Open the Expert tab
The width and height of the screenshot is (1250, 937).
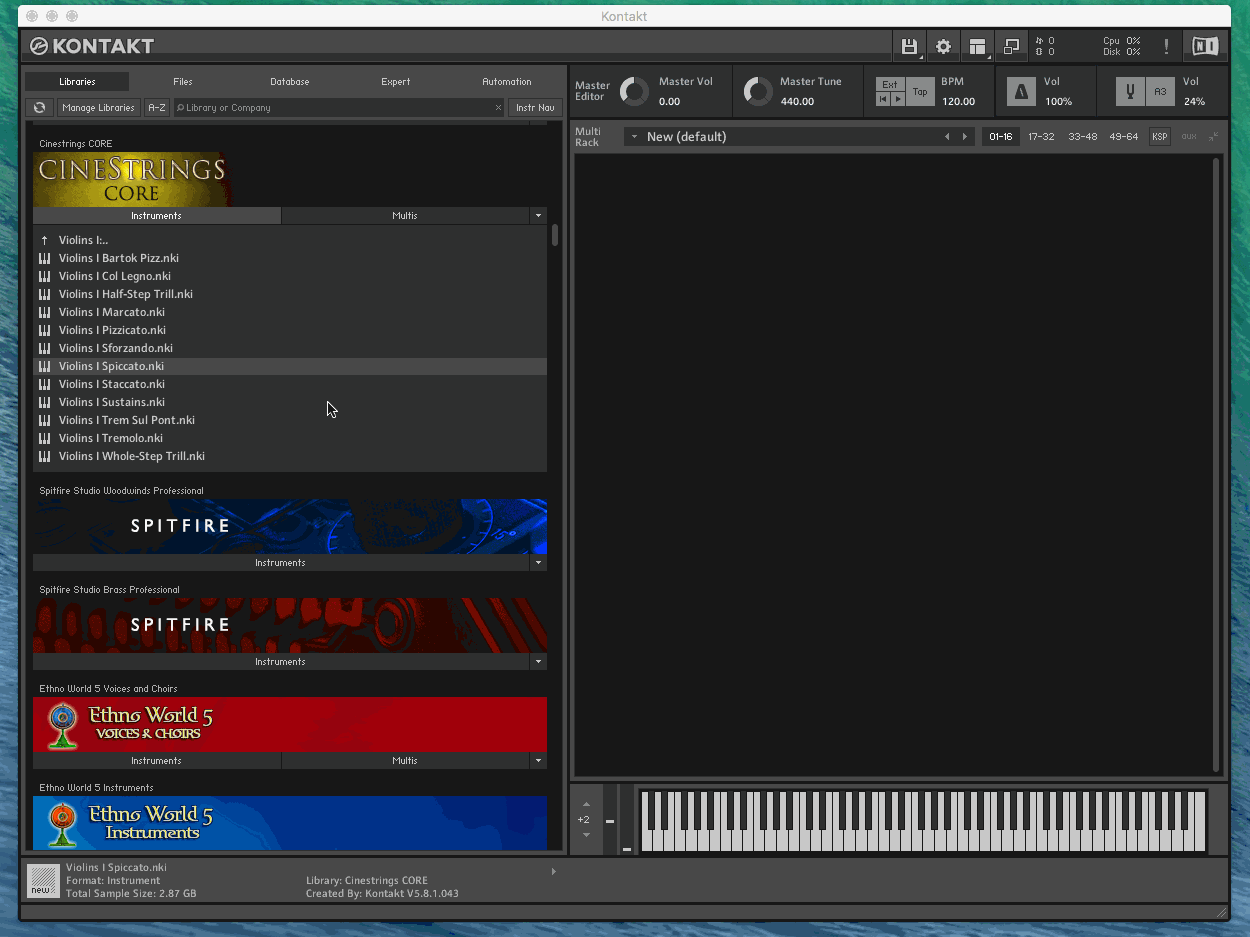point(396,82)
